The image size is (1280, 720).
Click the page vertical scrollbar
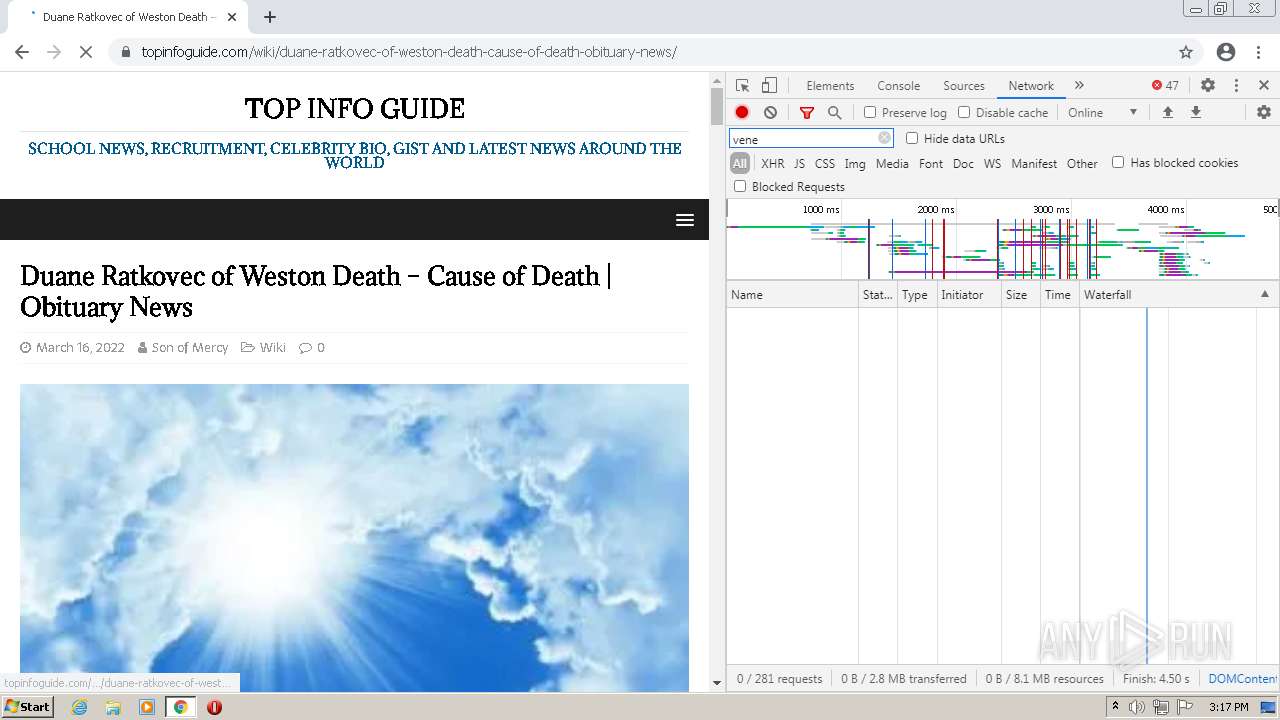[x=716, y=105]
